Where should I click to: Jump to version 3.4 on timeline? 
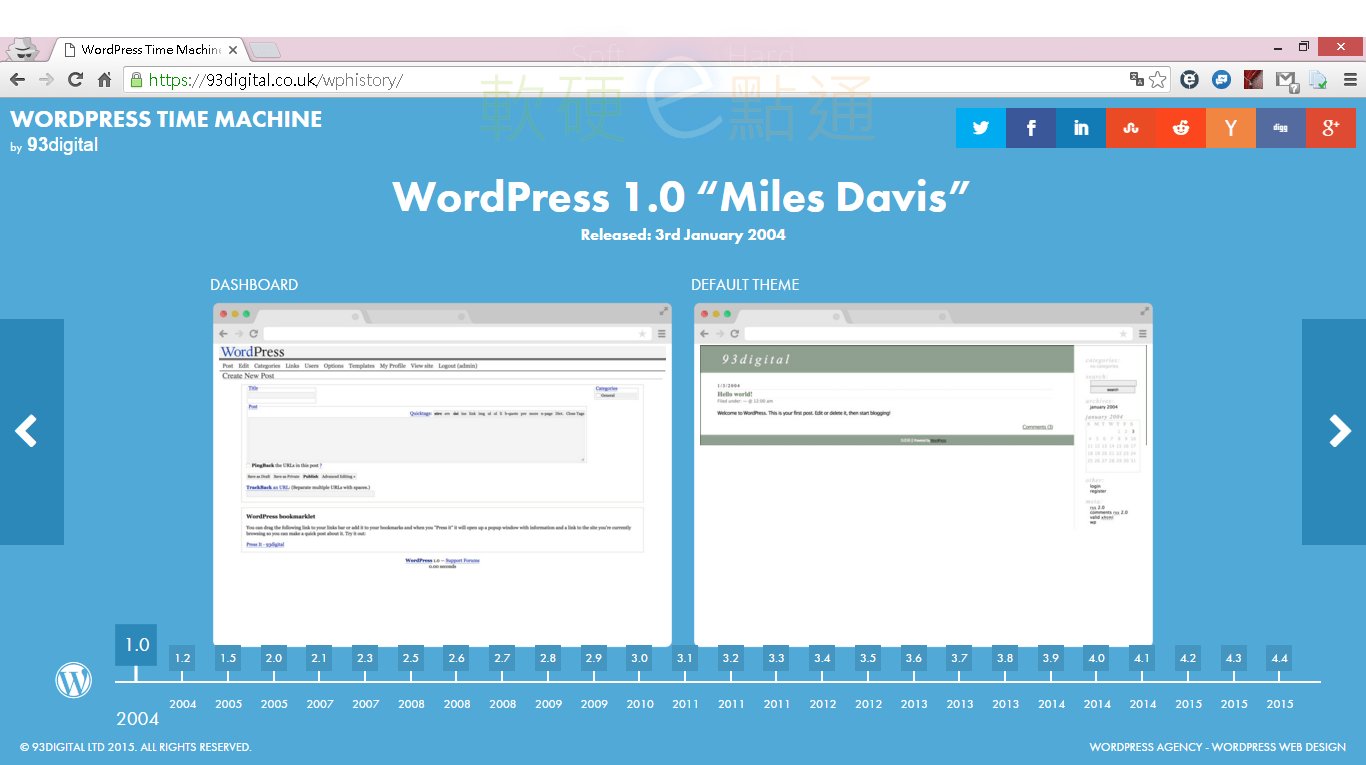pyautogui.click(x=822, y=658)
